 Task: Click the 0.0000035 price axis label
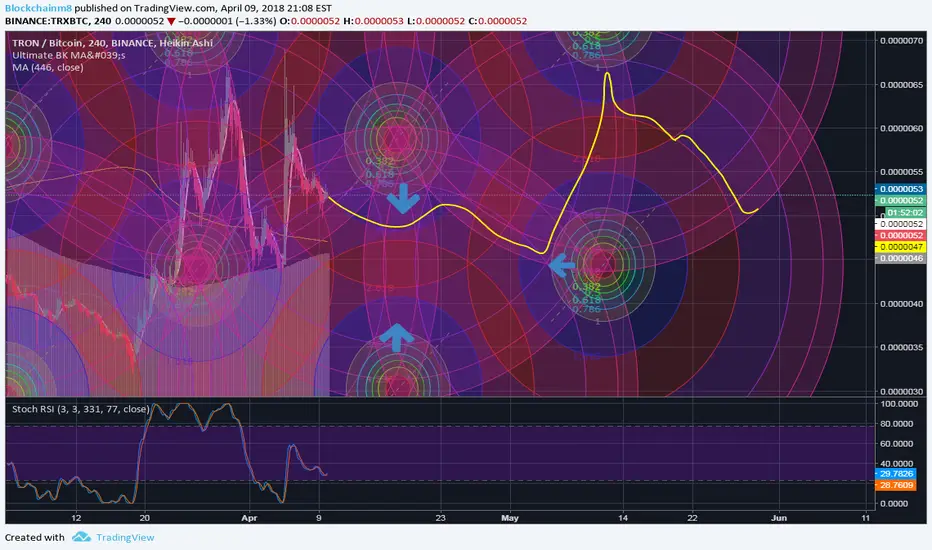(x=902, y=347)
